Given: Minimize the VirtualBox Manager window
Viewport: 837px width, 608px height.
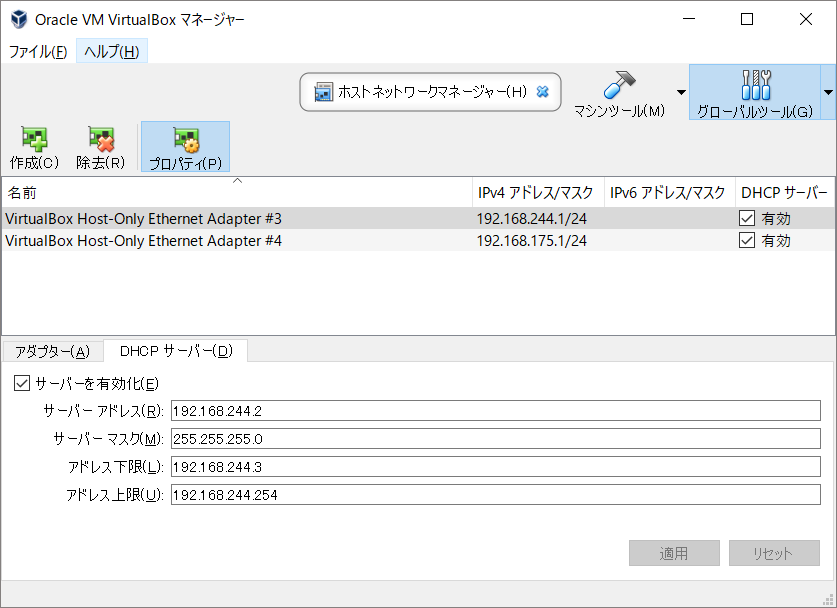Looking at the screenshot, I should [689, 19].
